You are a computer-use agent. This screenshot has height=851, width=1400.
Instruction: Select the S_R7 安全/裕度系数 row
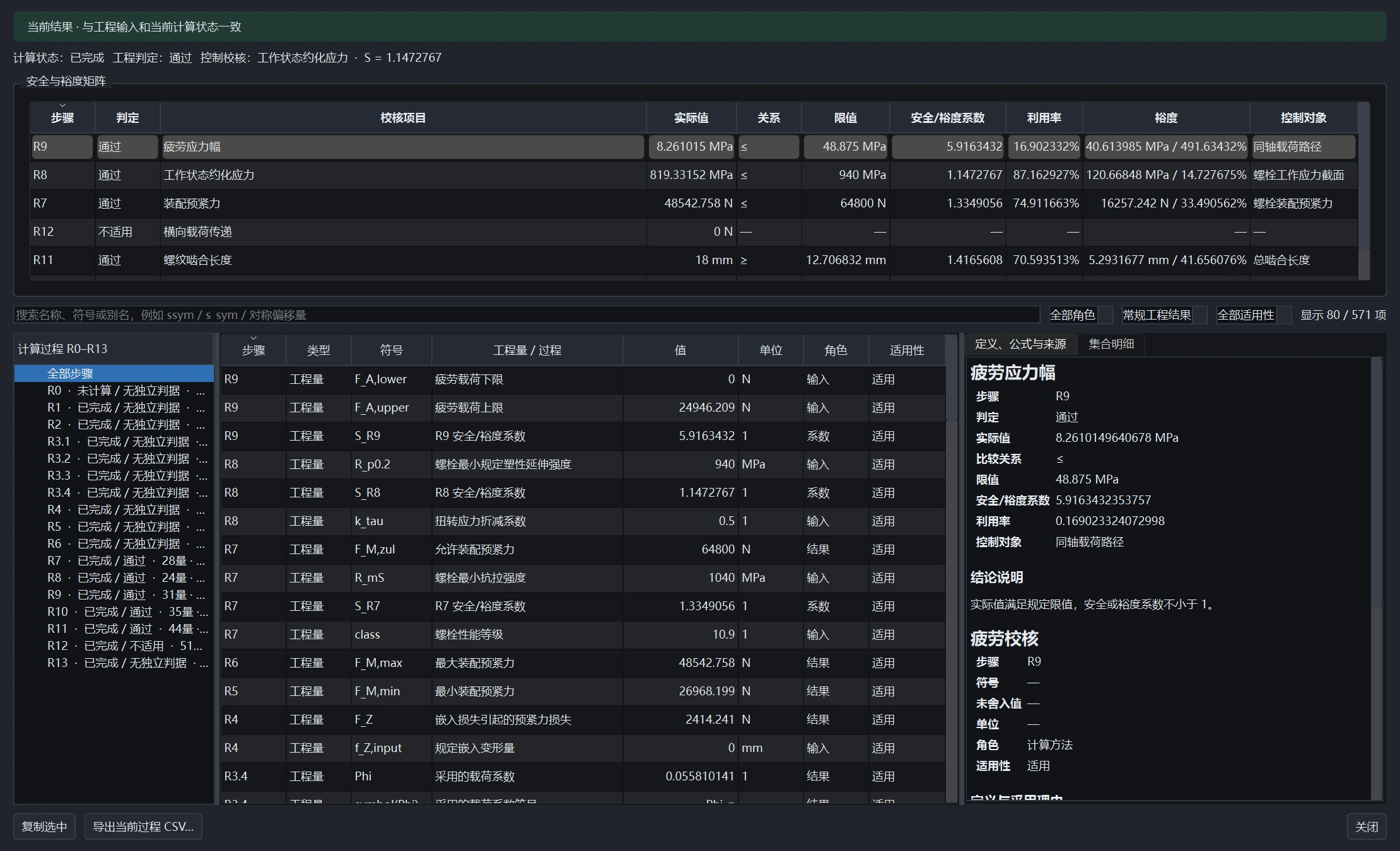(583, 606)
